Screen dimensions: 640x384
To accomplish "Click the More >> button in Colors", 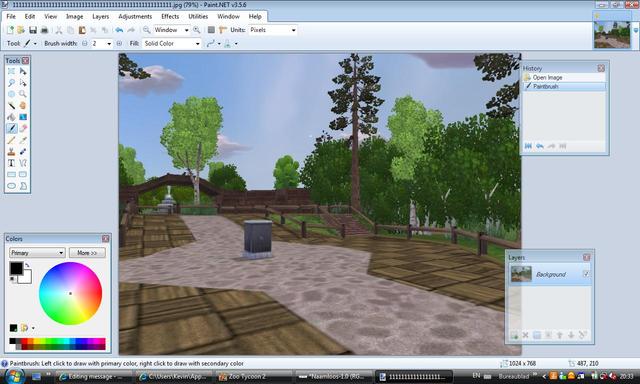I will click(x=87, y=253).
